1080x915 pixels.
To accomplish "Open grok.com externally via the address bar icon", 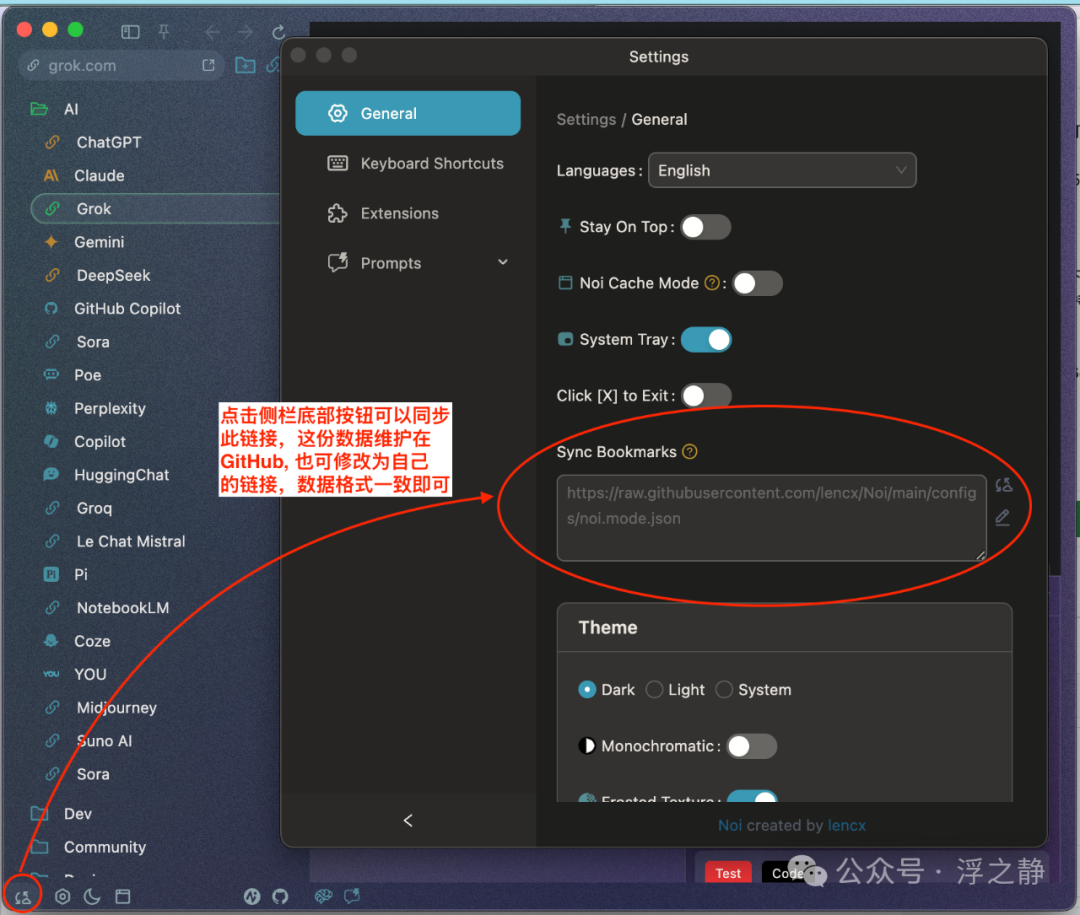I will [209, 65].
